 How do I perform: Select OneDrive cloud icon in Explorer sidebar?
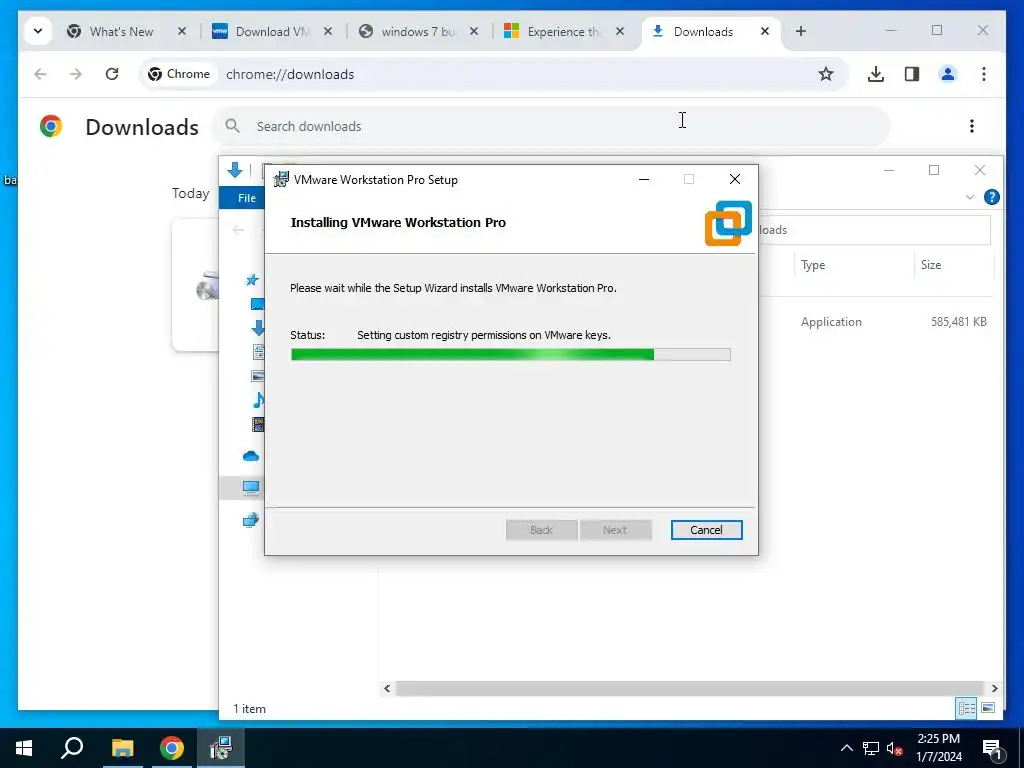[x=251, y=456]
